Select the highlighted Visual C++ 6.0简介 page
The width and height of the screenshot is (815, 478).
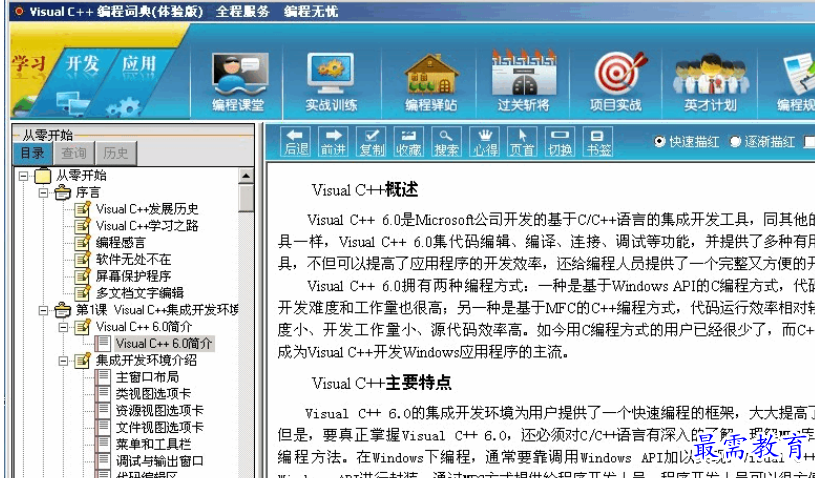click(x=164, y=343)
